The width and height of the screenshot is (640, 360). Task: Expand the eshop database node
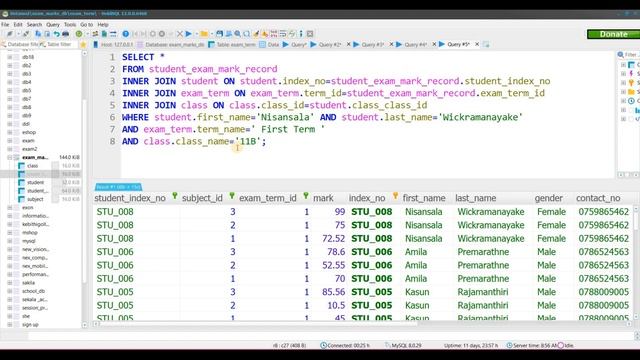[x=9, y=132]
